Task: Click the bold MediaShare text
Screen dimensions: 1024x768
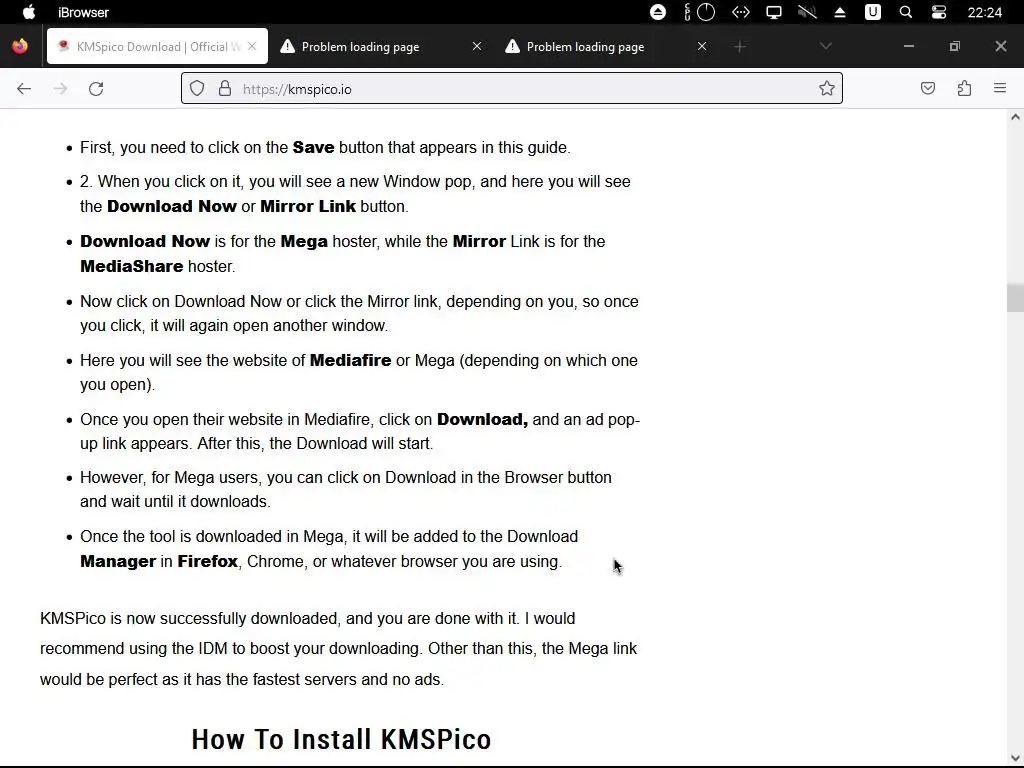Action: (x=131, y=266)
